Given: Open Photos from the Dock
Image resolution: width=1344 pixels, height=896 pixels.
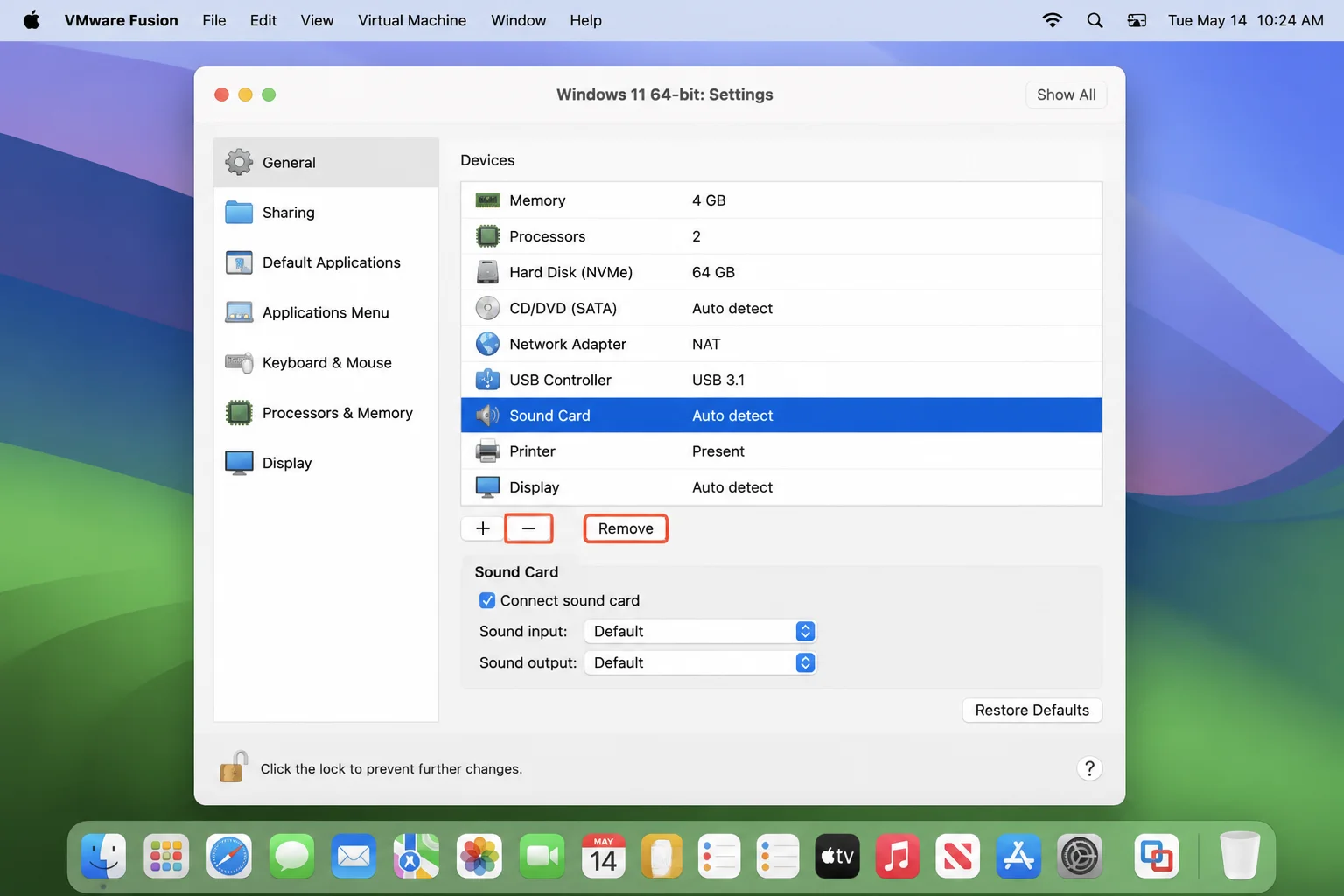Looking at the screenshot, I should [479, 856].
